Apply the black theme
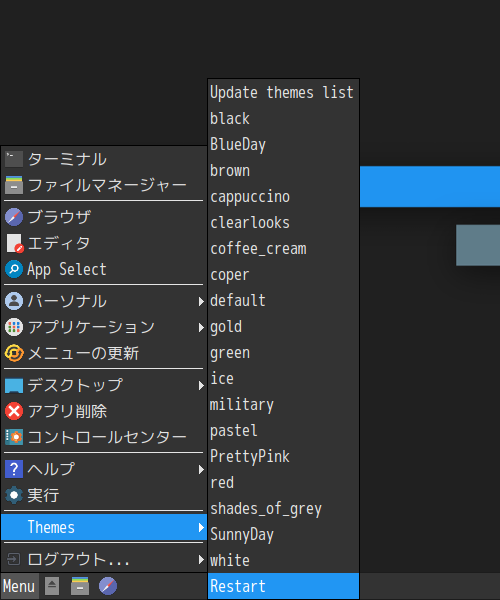 pos(283,119)
